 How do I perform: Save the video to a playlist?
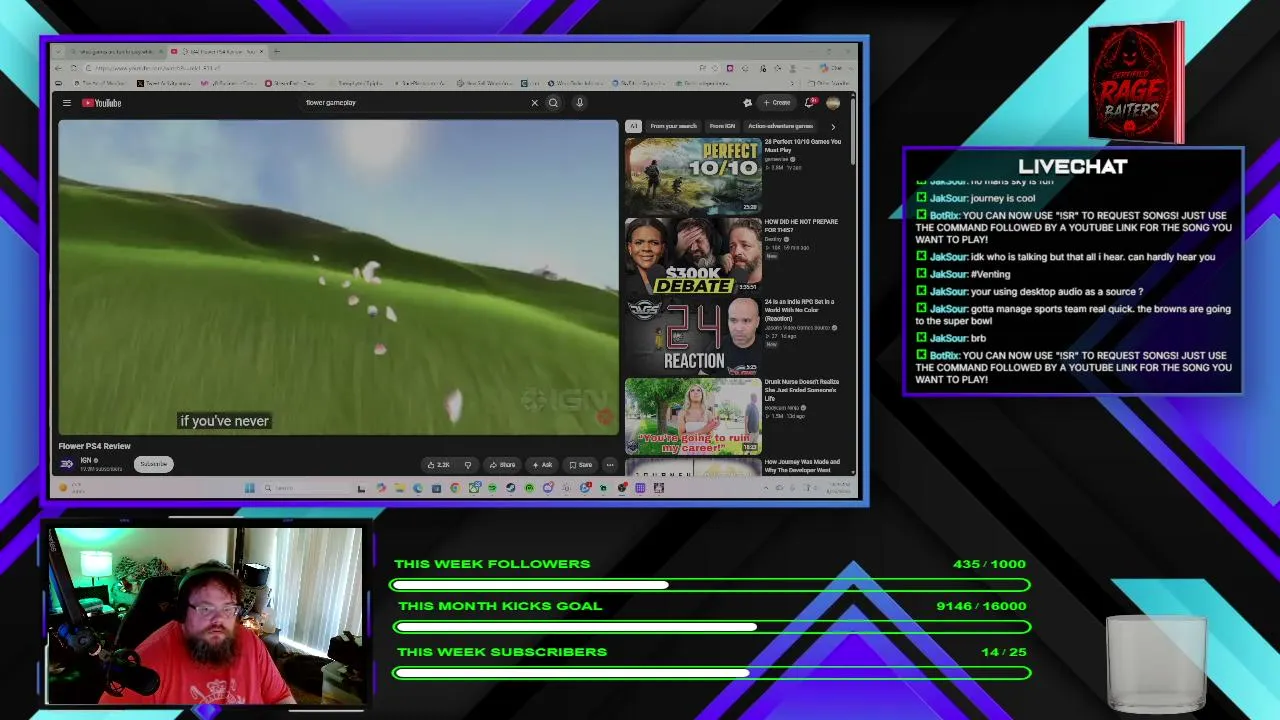click(580, 465)
